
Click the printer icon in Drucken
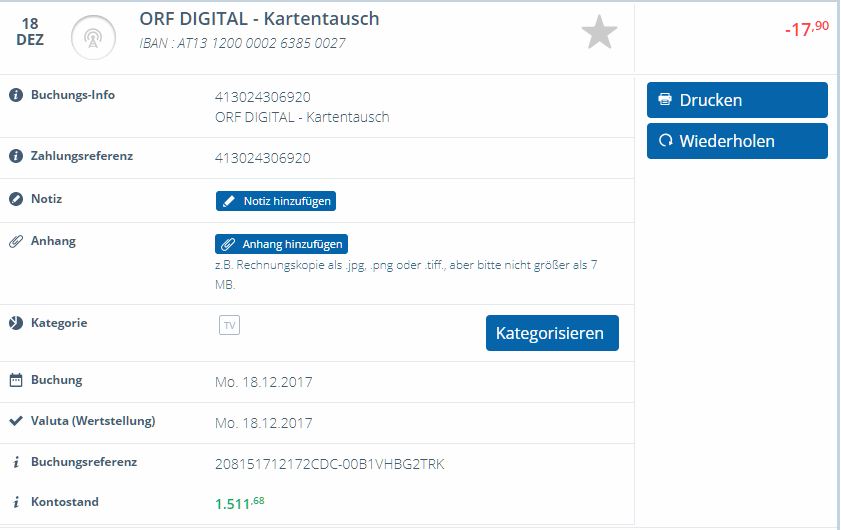click(x=665, y=99)
